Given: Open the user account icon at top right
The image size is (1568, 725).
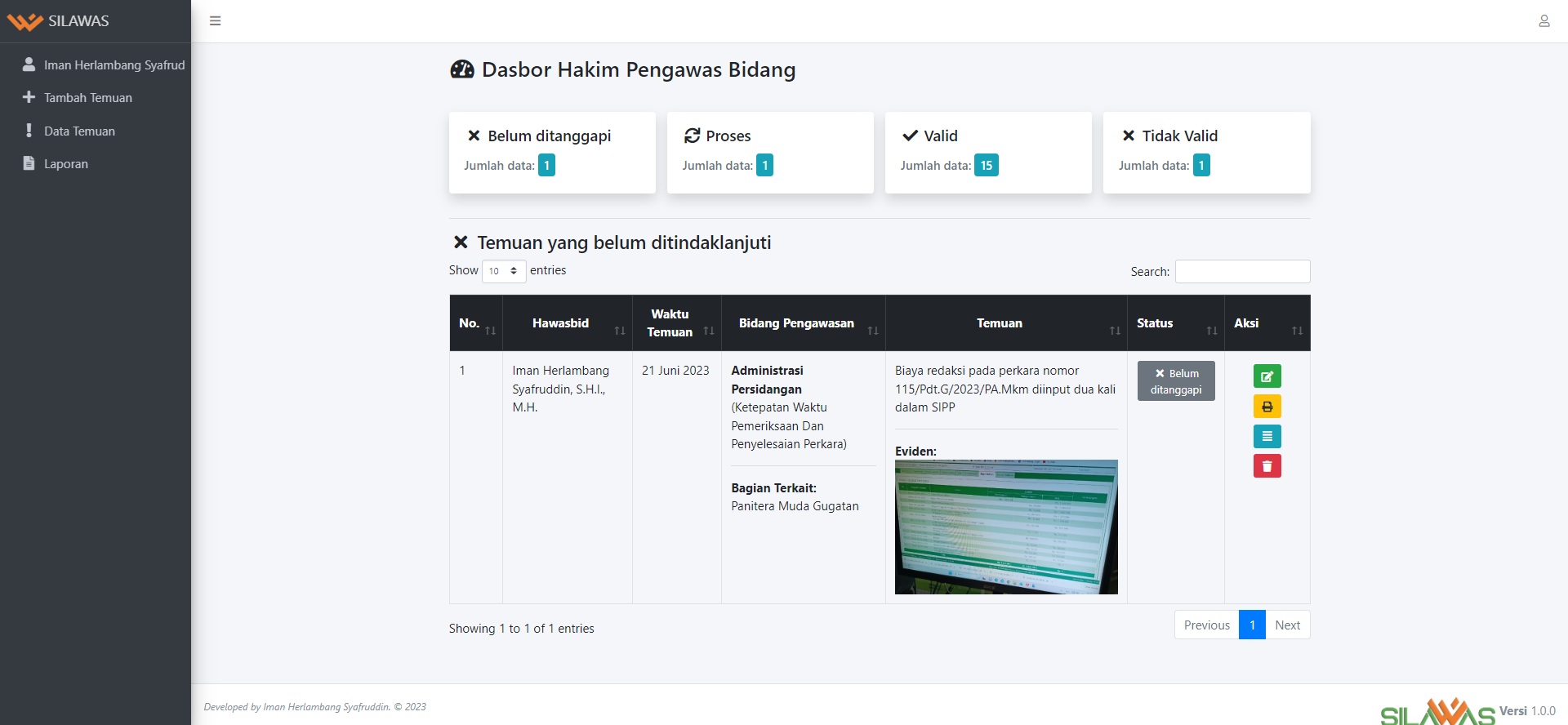Looking at the screenshot, I should coord(1543,21).
